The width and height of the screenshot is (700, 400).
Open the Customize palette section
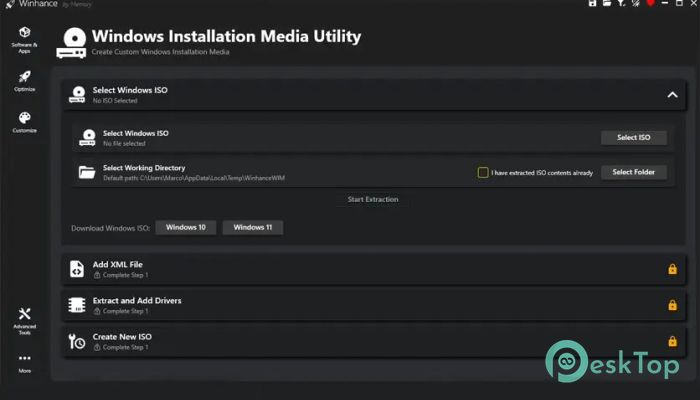(x=25, y=122)
